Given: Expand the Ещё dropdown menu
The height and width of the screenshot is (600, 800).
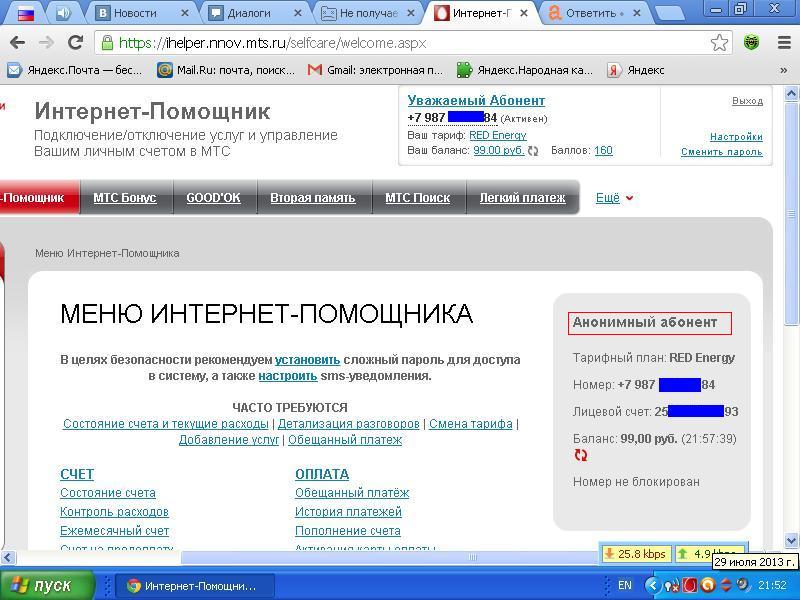Looking at the screenshot, I should coord(614,198).
